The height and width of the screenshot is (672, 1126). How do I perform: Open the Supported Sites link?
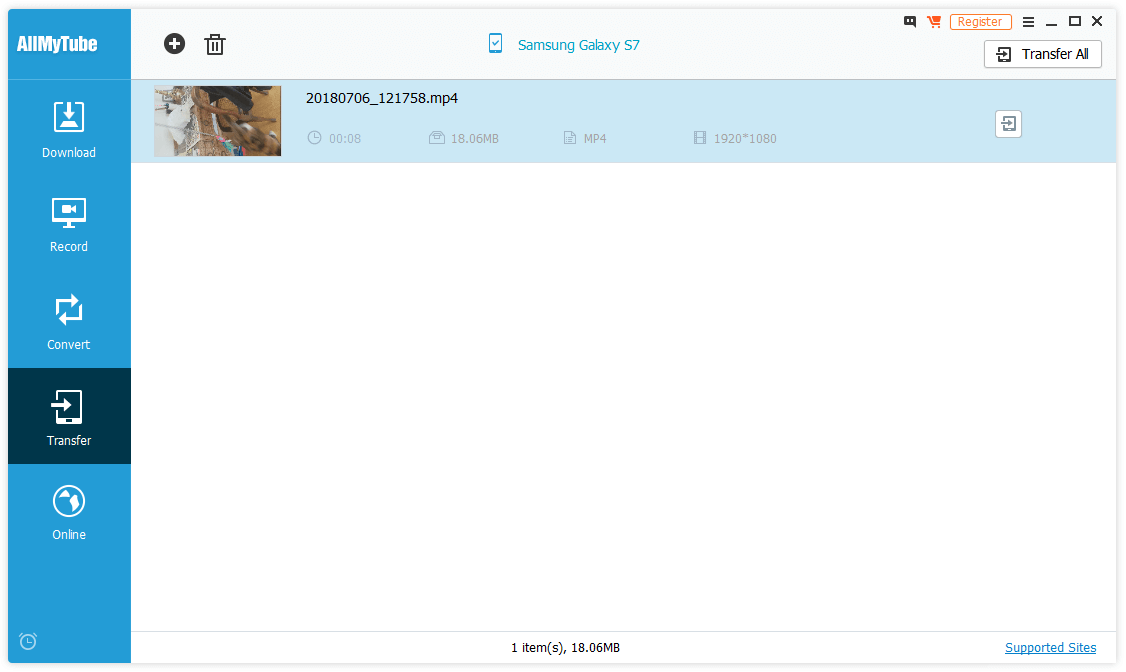click(x=1050, y=648)
